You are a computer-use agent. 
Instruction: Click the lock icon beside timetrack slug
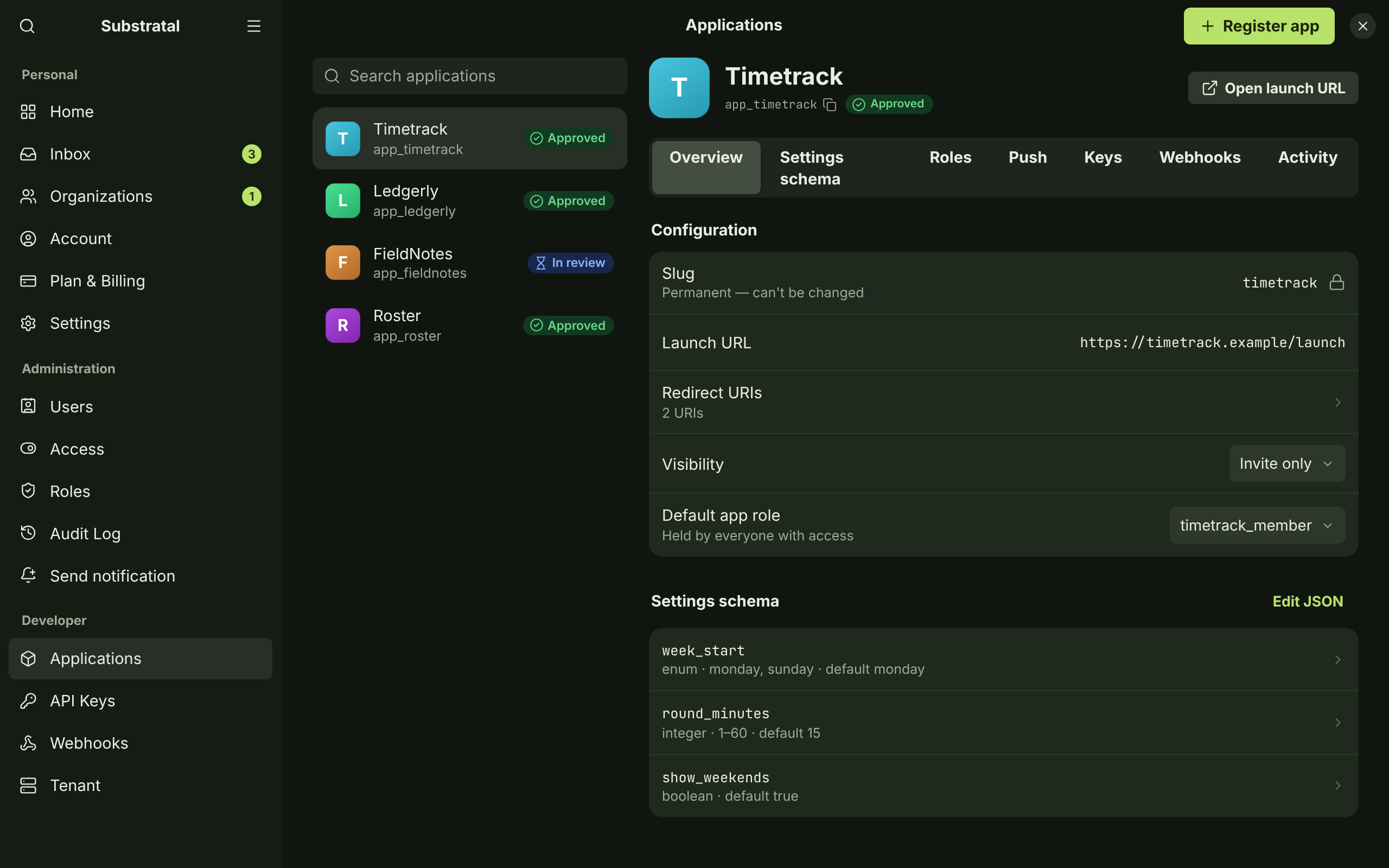tap(1337, 283)
